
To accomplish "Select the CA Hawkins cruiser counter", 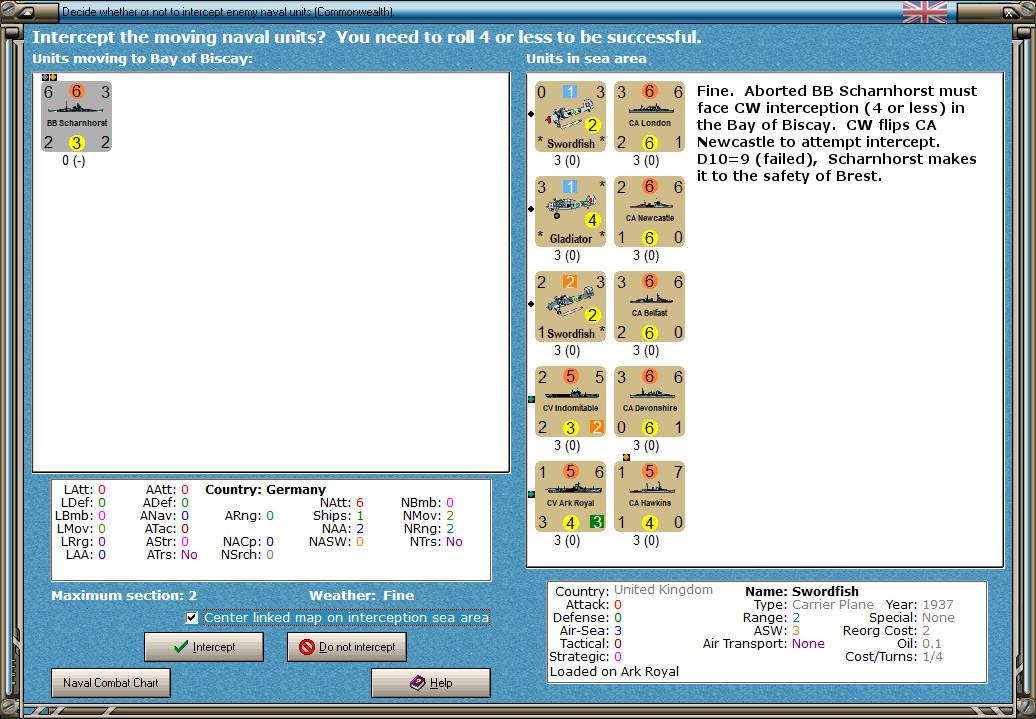I will tap(649, 496).
